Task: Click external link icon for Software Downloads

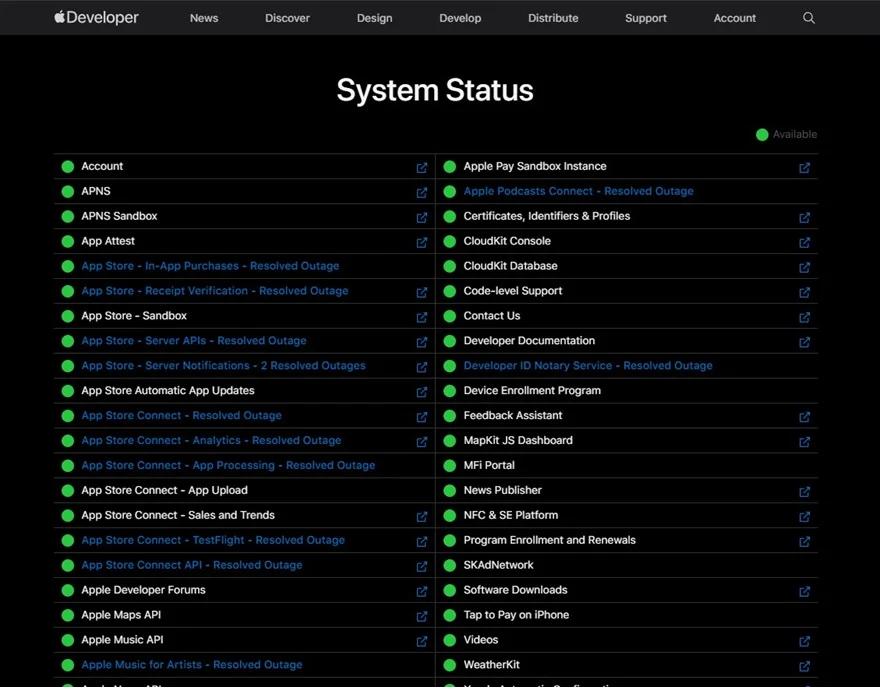Action: [804, 592]
